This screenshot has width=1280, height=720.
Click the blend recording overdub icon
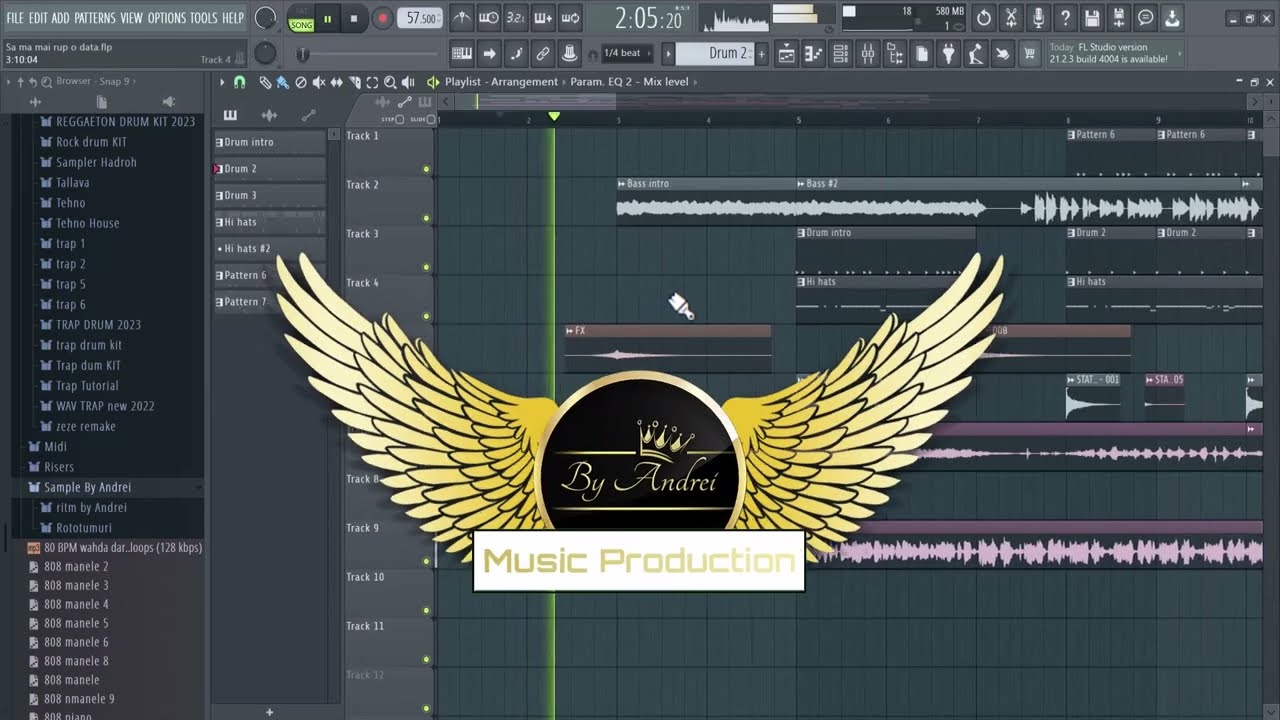point(542,18)
